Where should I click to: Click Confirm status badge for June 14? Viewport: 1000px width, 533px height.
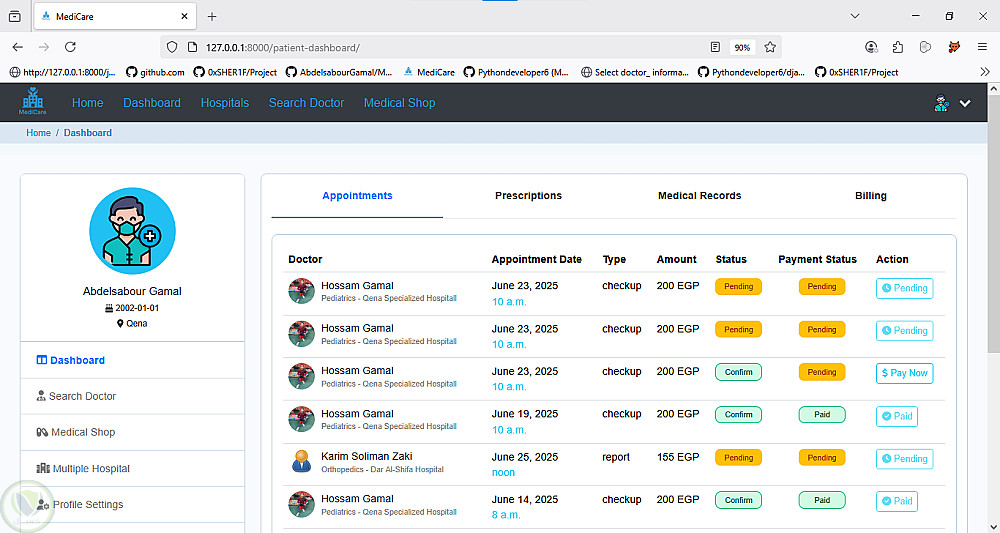click(738, 500)
